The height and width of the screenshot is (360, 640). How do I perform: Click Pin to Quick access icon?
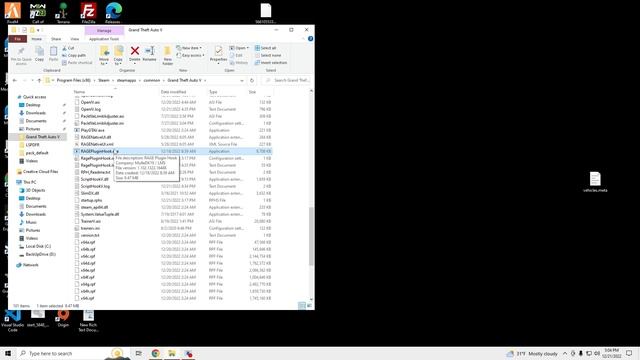pyautogui.click(x=21, y=51)
